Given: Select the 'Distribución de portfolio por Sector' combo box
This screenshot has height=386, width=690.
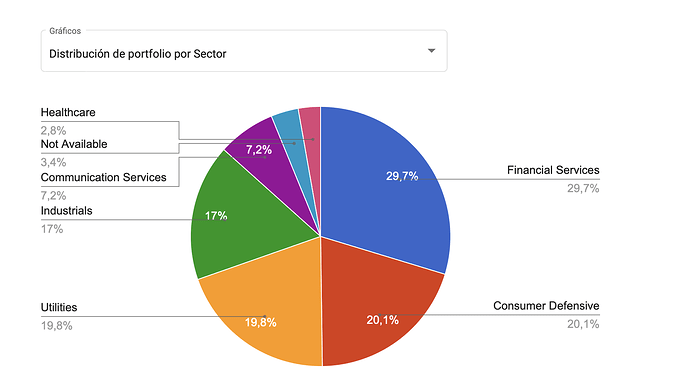Looking at the screenshot, I should [244, 51].
